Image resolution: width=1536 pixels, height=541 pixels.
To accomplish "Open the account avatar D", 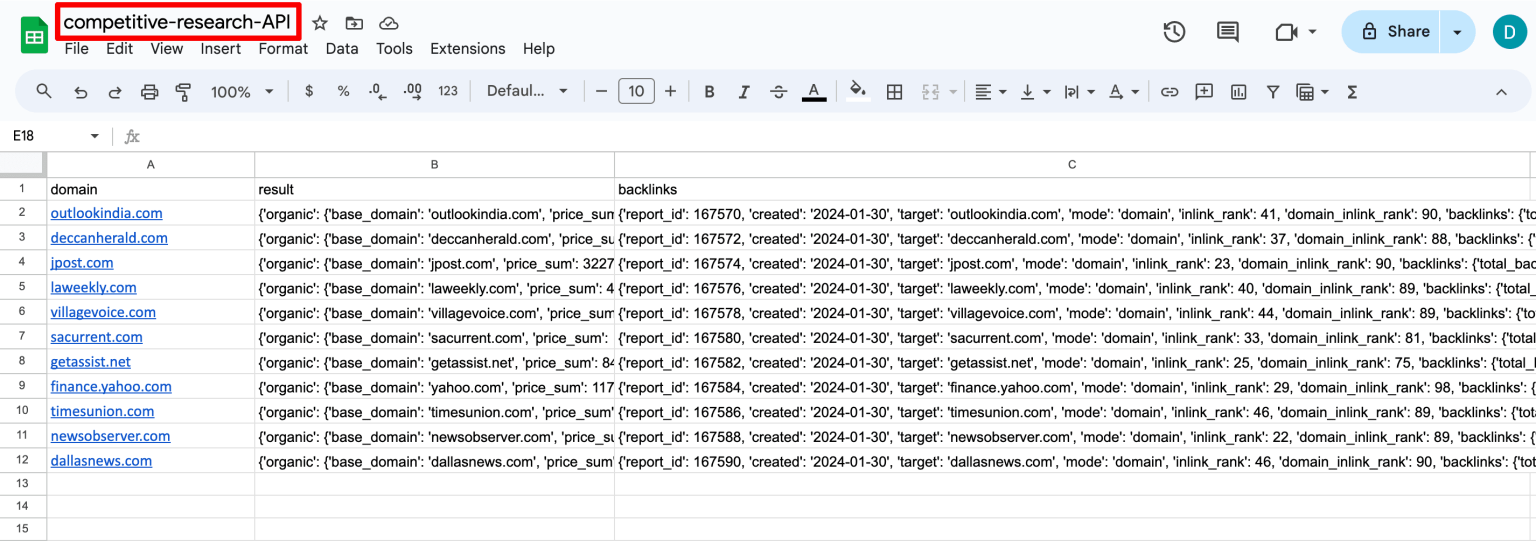I will (1510, 32).
